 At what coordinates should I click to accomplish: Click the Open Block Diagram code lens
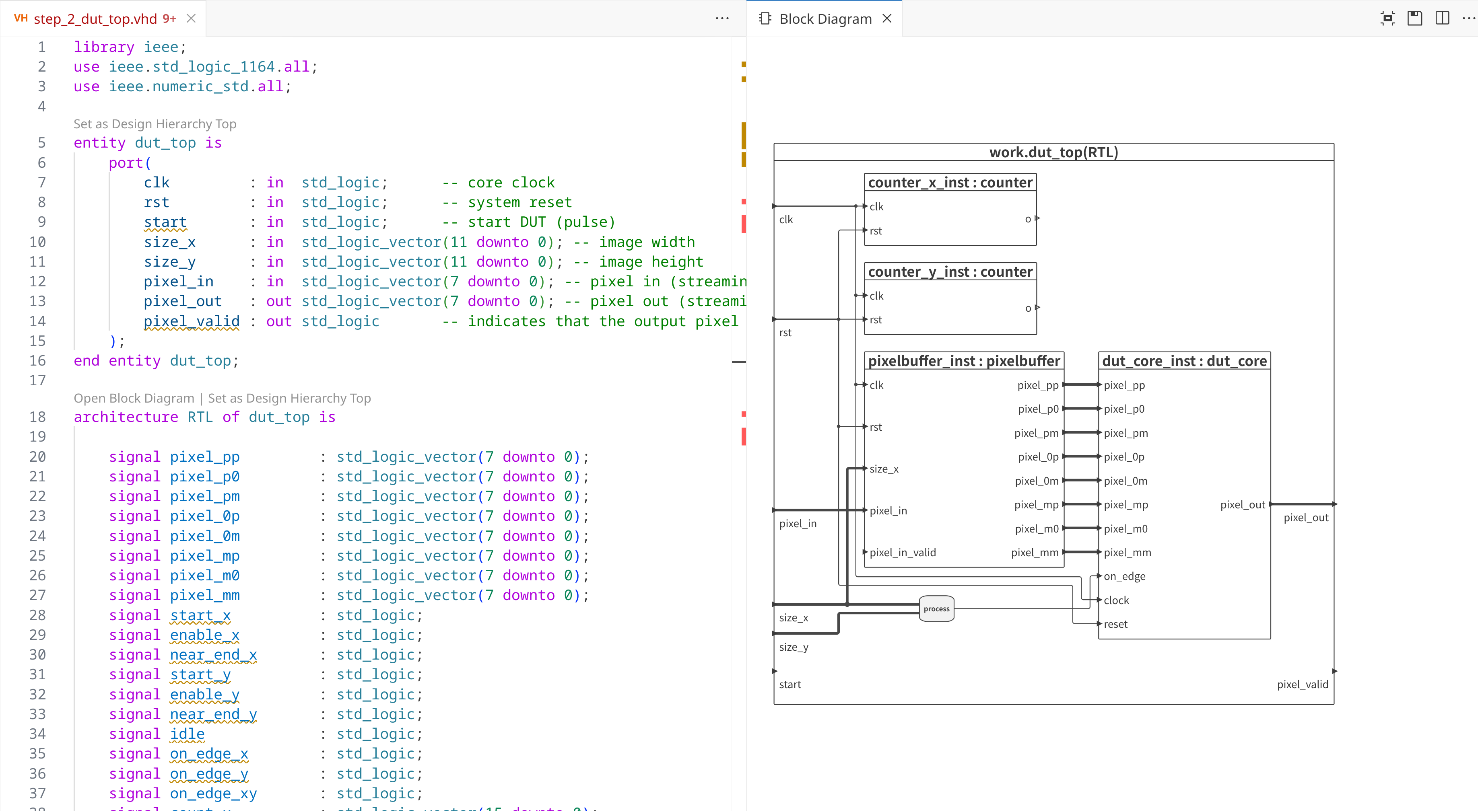(x=134, y=398)
